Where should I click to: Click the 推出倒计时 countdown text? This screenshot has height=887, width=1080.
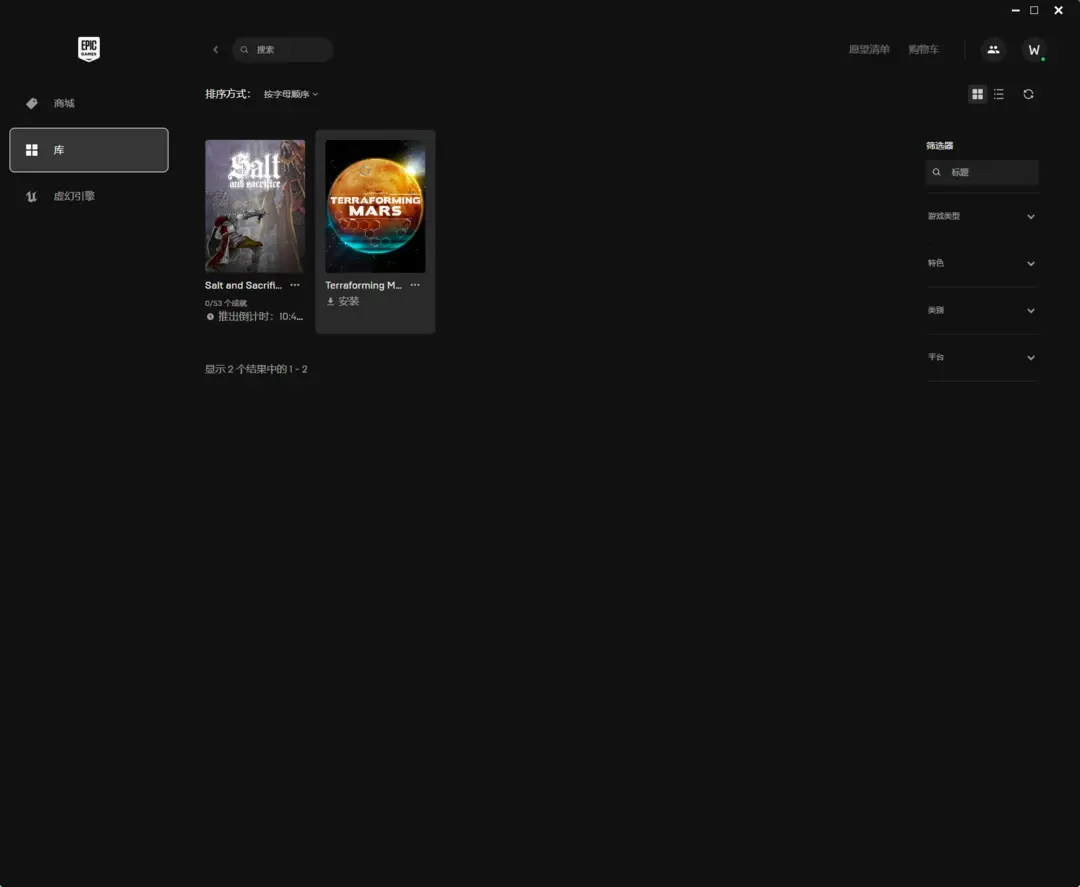pyautogui.click(x=255, y=317)
